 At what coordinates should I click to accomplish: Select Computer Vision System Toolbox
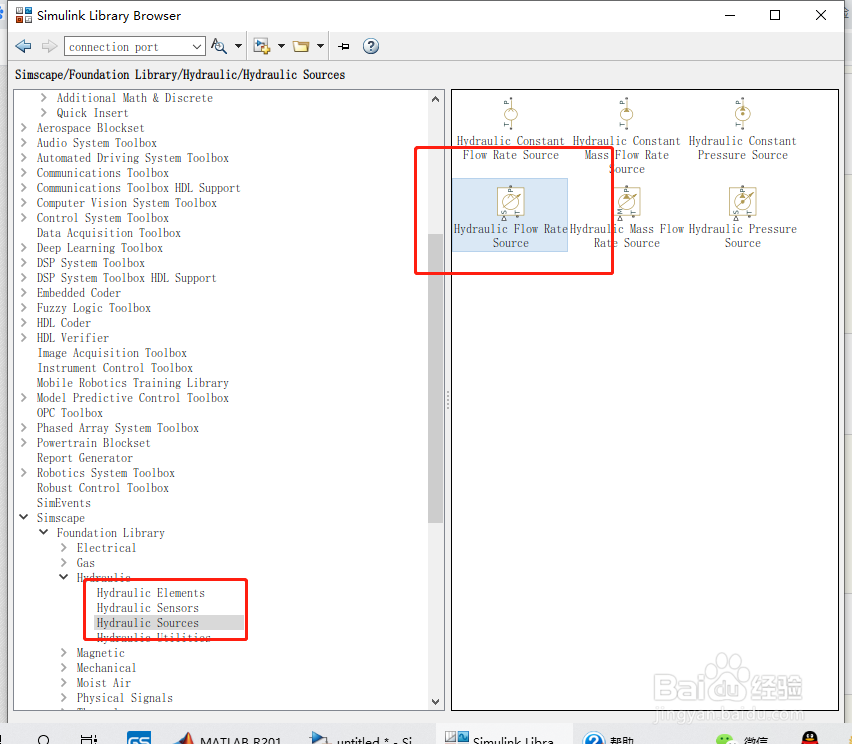[x=127, y=203]
